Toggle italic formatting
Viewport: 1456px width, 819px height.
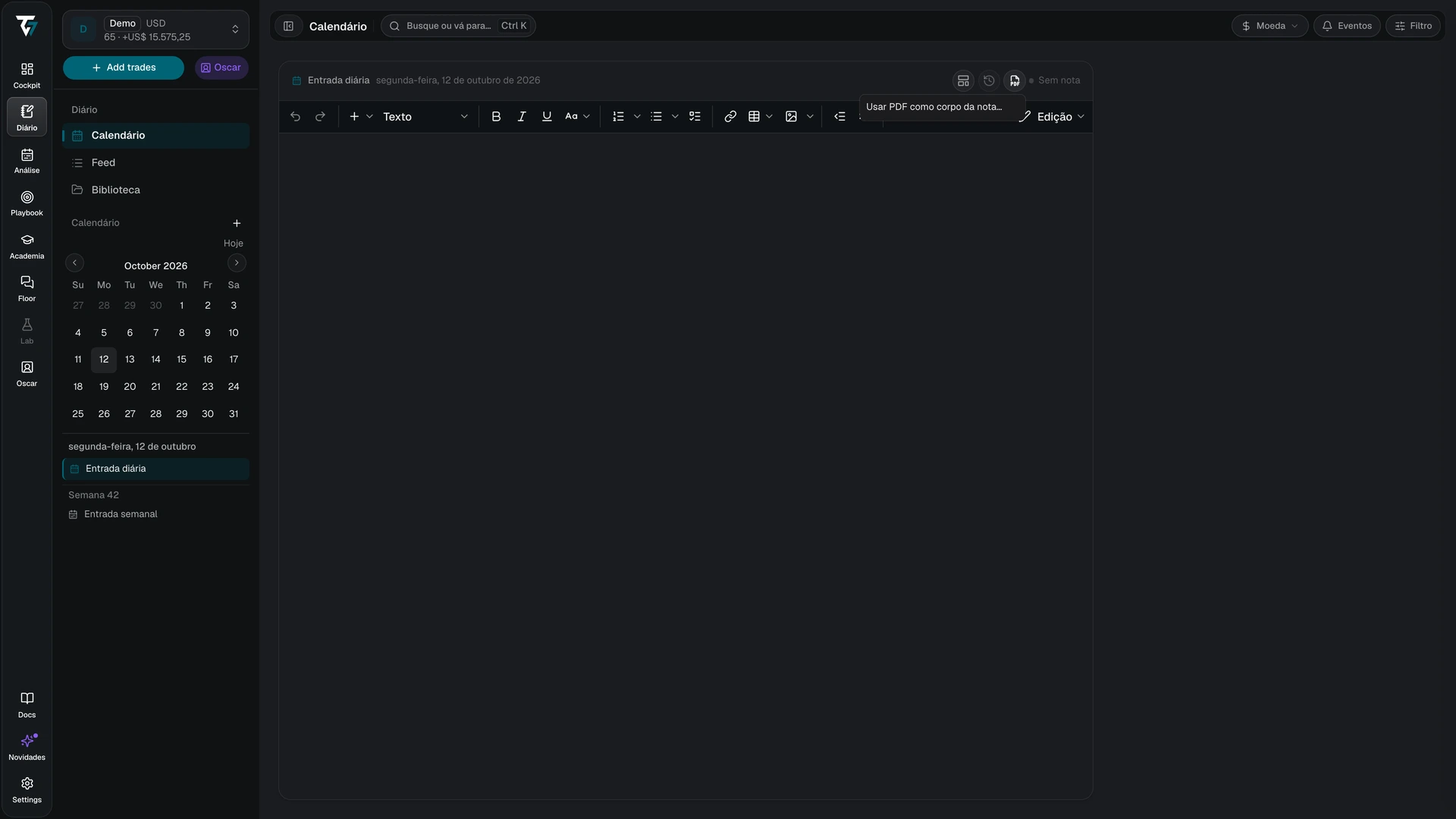point(522,117)
